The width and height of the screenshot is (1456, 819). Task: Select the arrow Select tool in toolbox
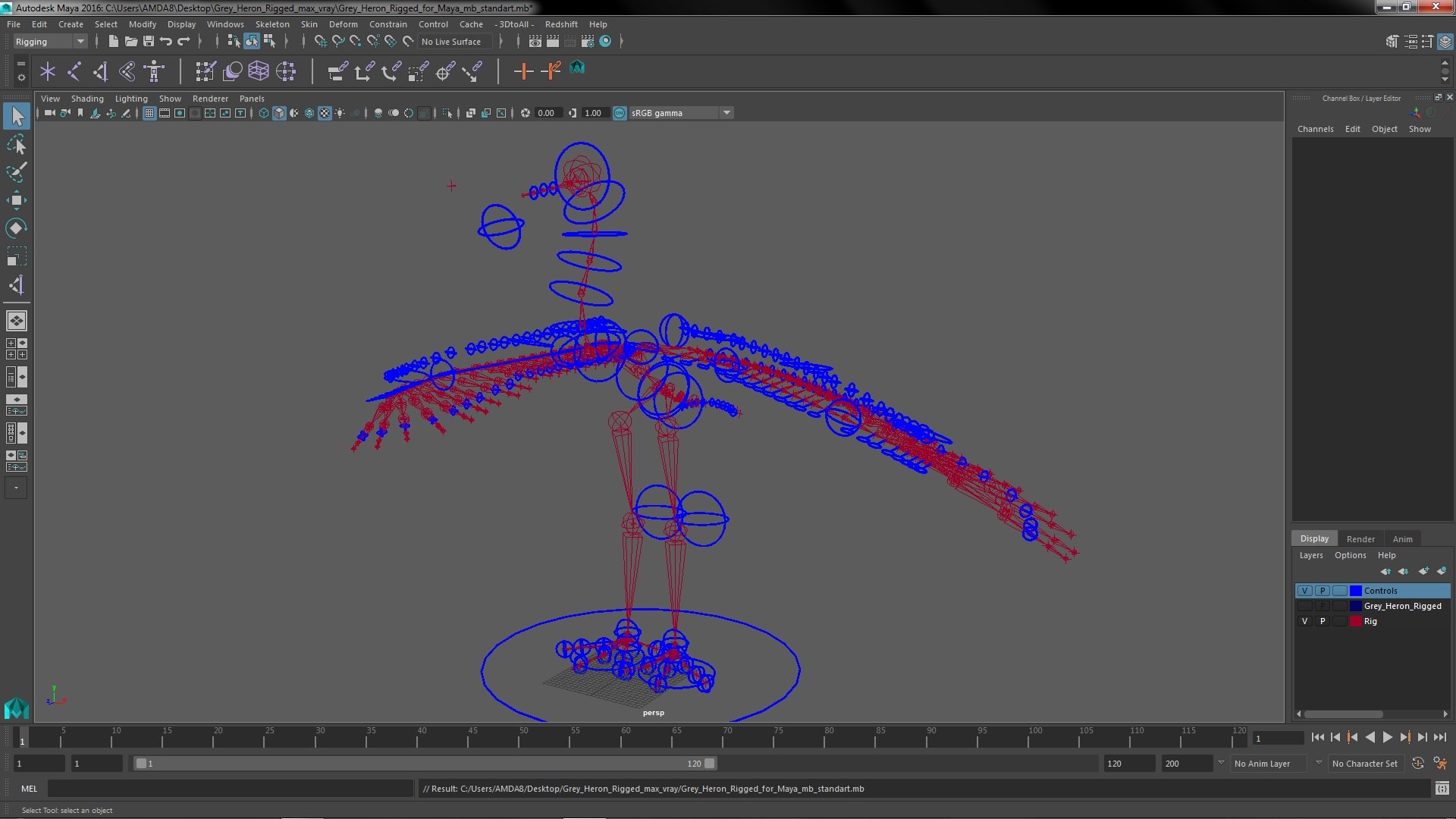pos(17,116)
